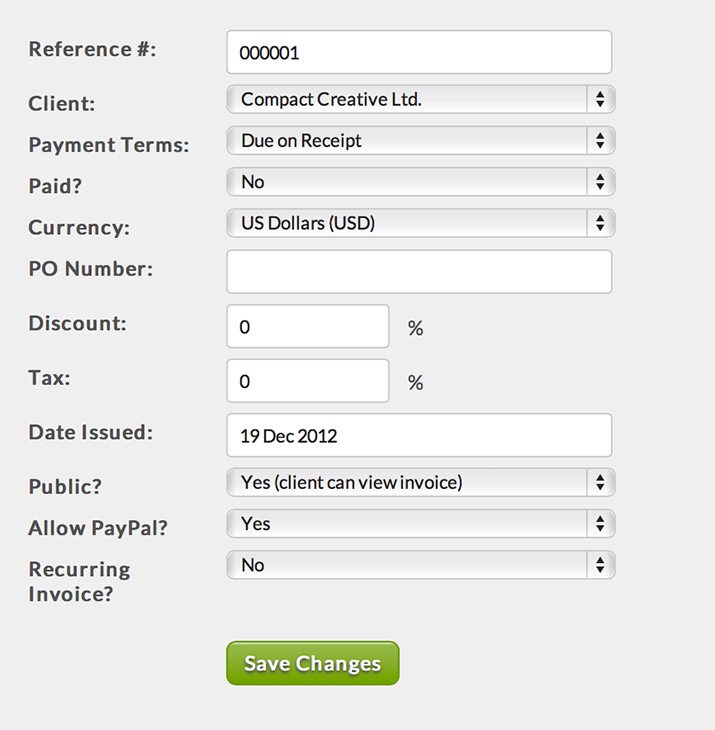Click the arrows icon on Payment Terms selector
Viewport: 715px width, 730px height.
[x=600, y=141]
